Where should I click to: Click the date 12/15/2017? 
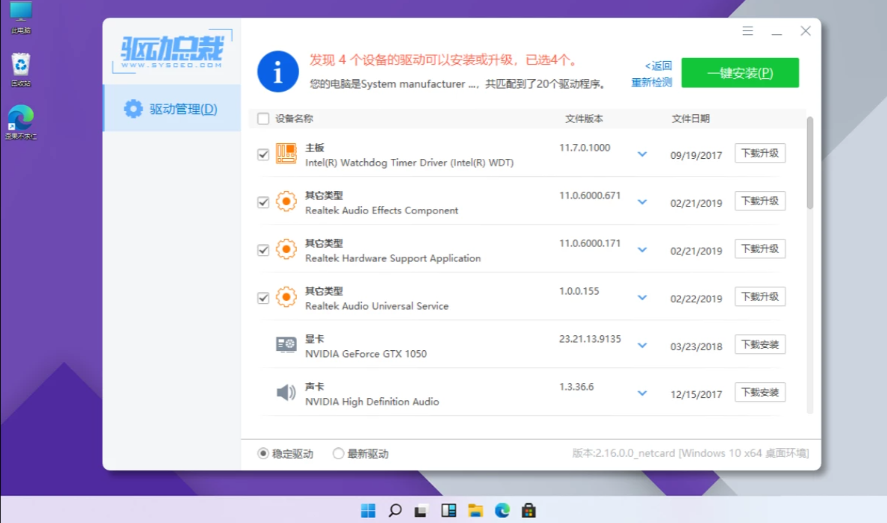[696, 395]
